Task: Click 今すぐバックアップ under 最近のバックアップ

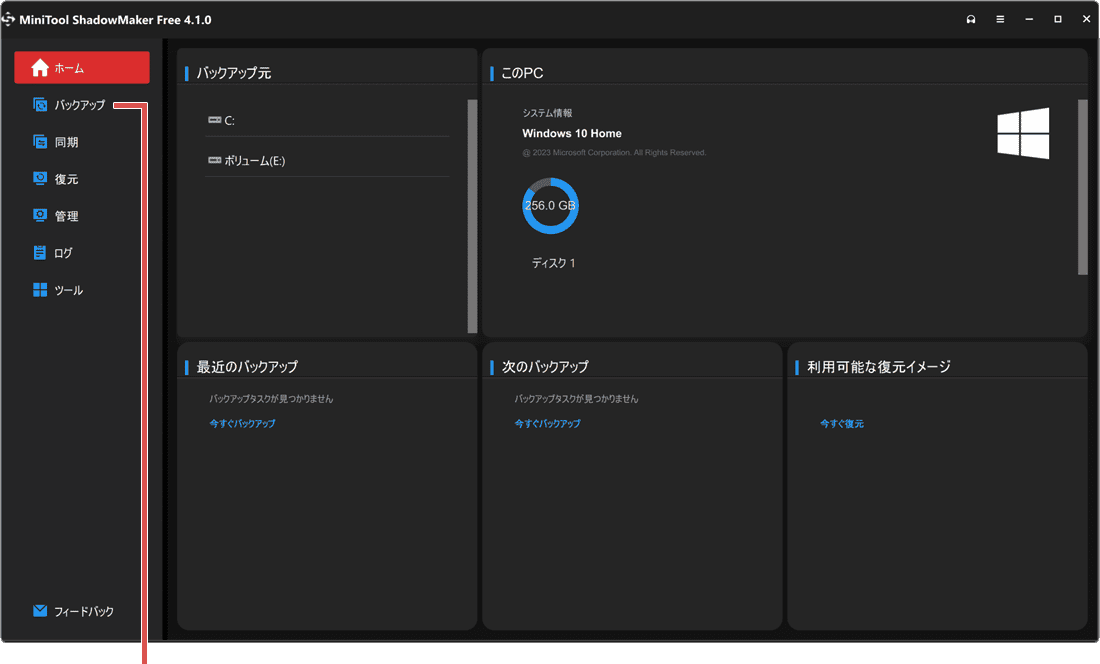Action: 242,423
